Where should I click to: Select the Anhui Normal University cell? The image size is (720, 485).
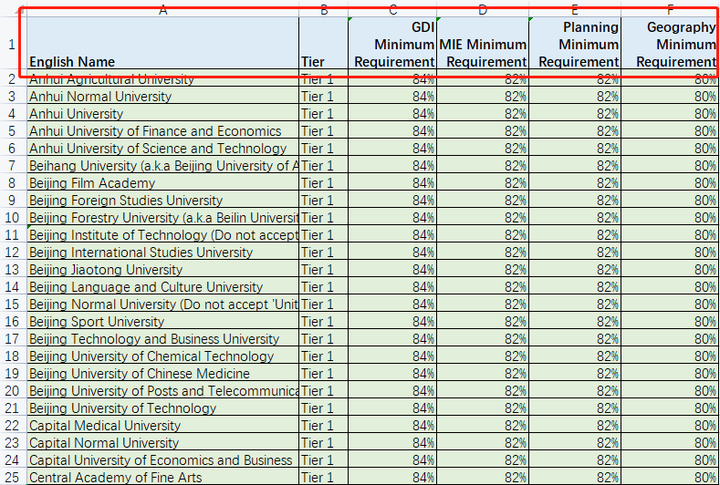pyautogui.click(x=163, y=96)
